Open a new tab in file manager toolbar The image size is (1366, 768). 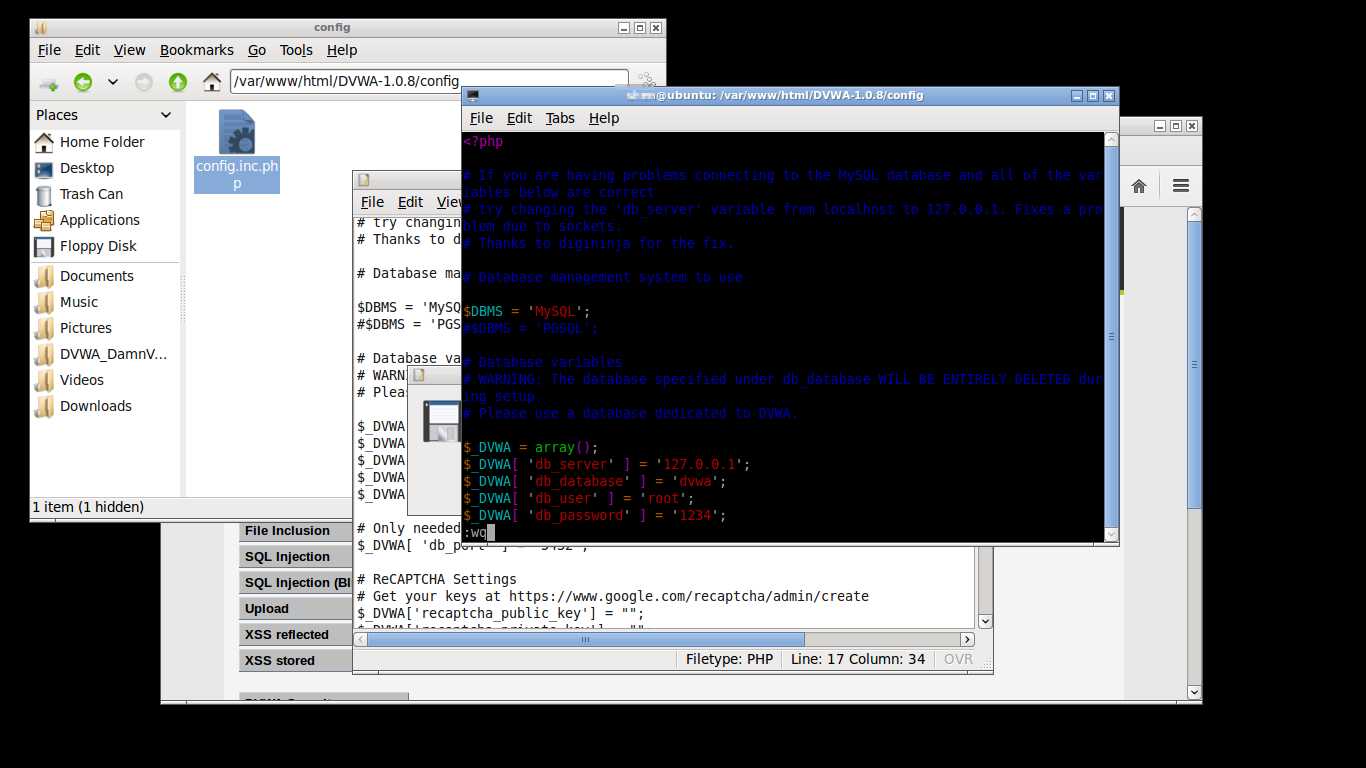click(48, 82)
